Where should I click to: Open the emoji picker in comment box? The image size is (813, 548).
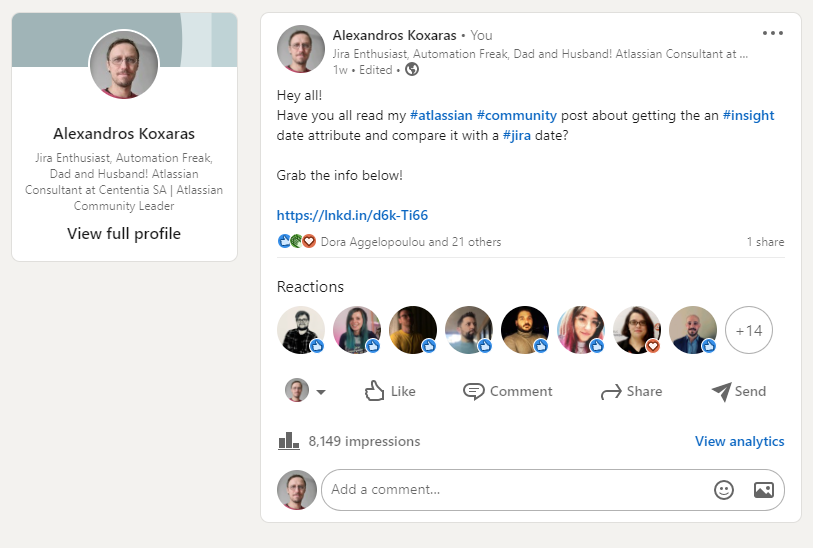click(724, 490)
